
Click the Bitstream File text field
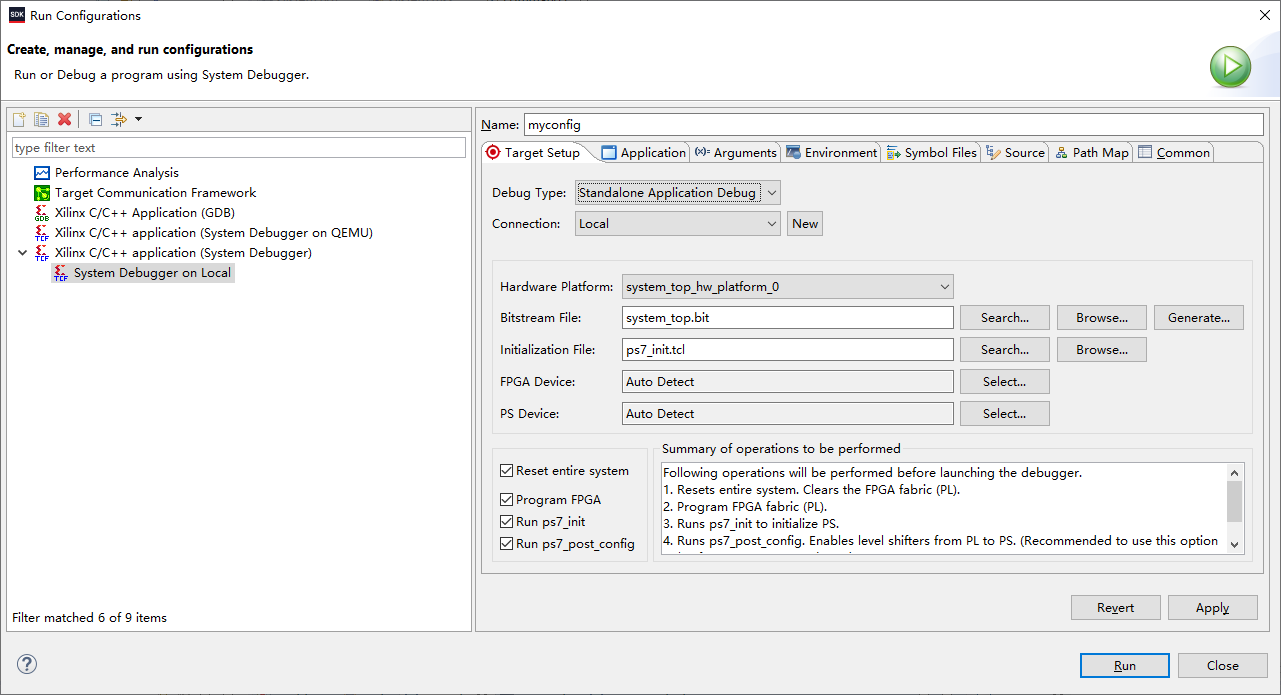pyautogui.click(x=788, y=318)
